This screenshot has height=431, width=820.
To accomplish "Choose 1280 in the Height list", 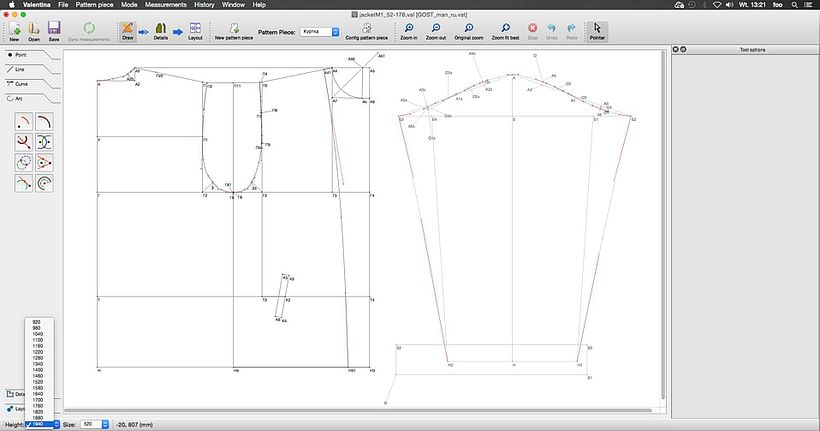I will coord(39,358).
